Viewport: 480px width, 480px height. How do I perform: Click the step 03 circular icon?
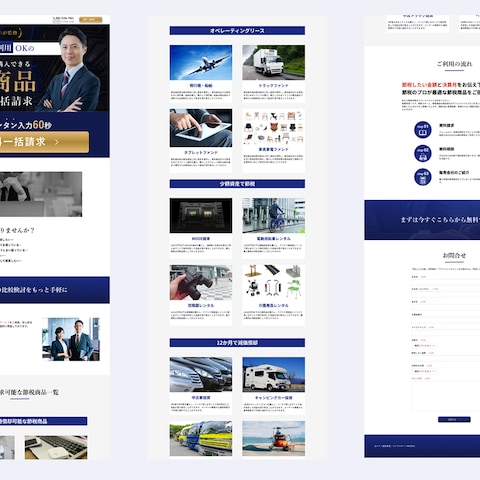click(x=423, y=177)
